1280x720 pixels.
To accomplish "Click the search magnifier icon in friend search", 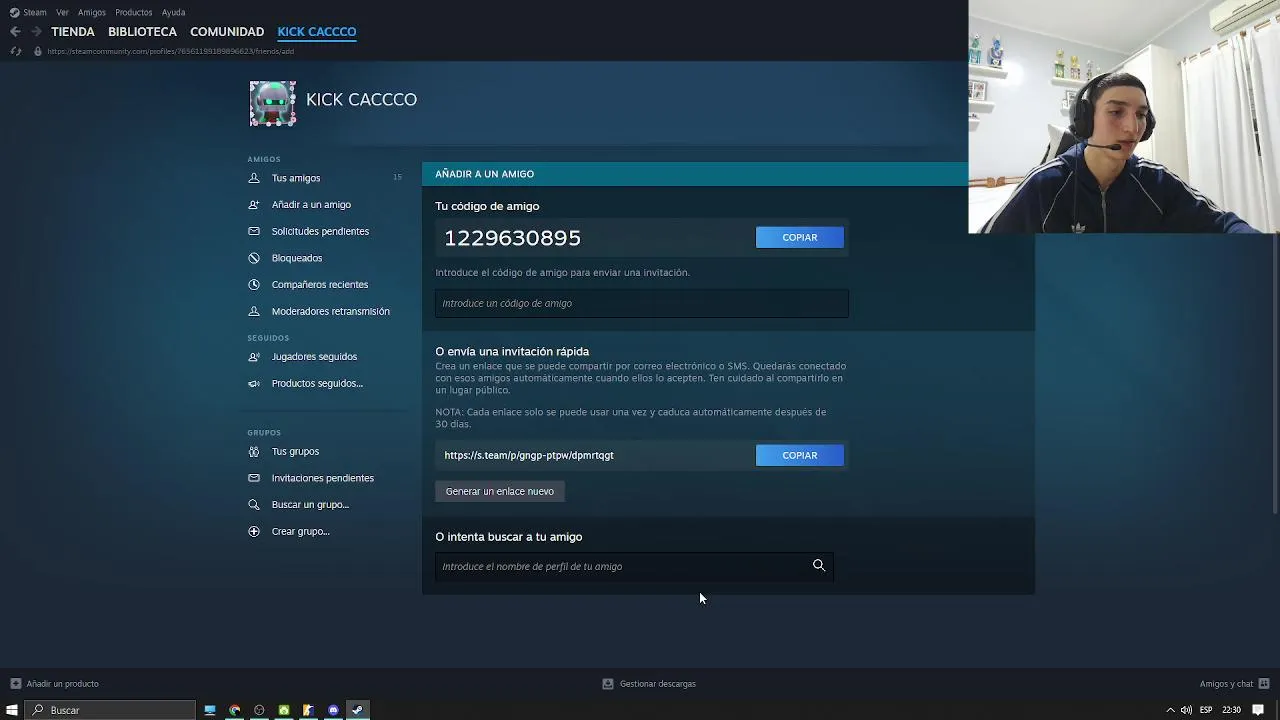I will (x=819, y=565).
